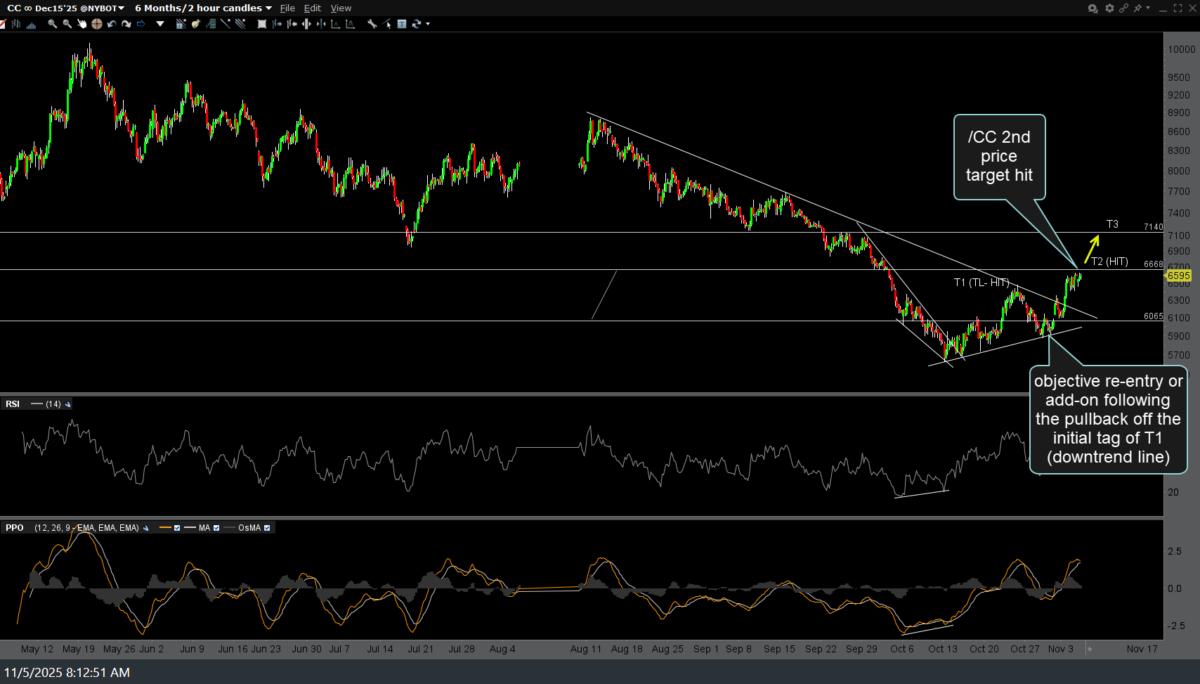Expand the dropdown arrow beside refresh icon
This screenshot has height=684, width=1200.
click(x=427, y=23)
